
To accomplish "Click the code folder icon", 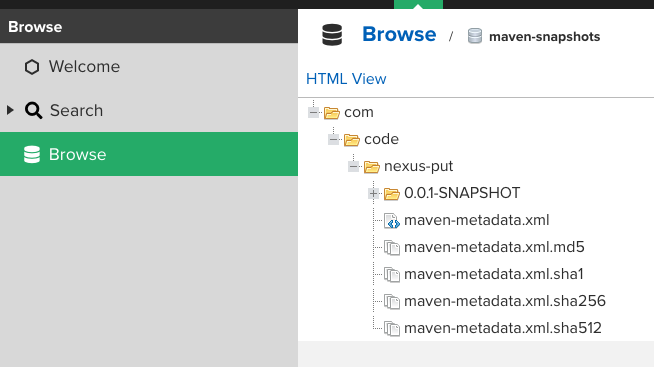I will pyautogui.click(x=352, y=140).
